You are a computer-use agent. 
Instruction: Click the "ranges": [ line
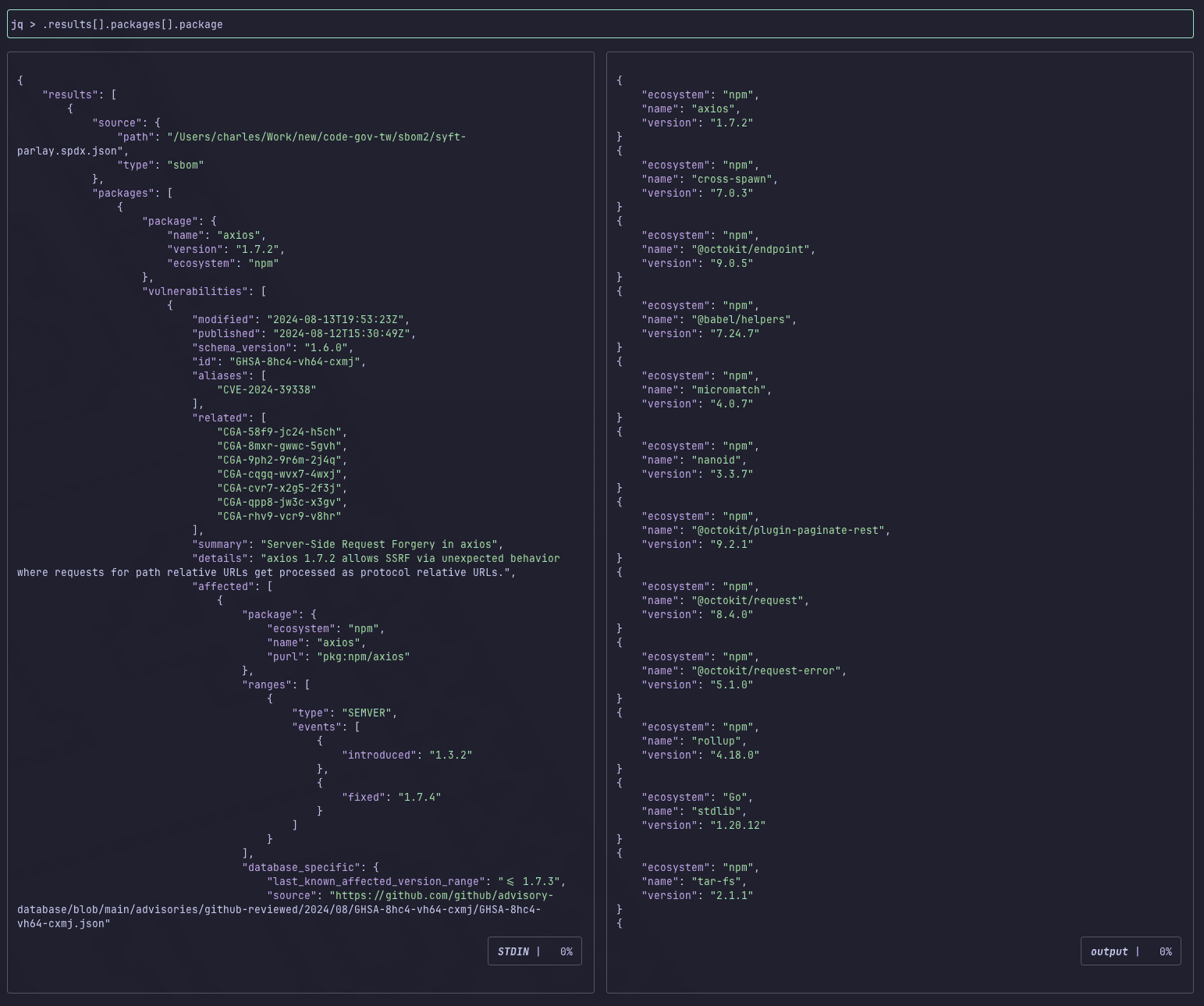tap(276, 684)
